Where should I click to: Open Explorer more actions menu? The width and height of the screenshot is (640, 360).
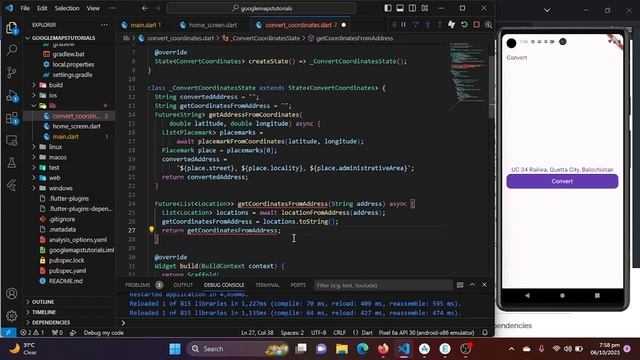pos(104,25)
